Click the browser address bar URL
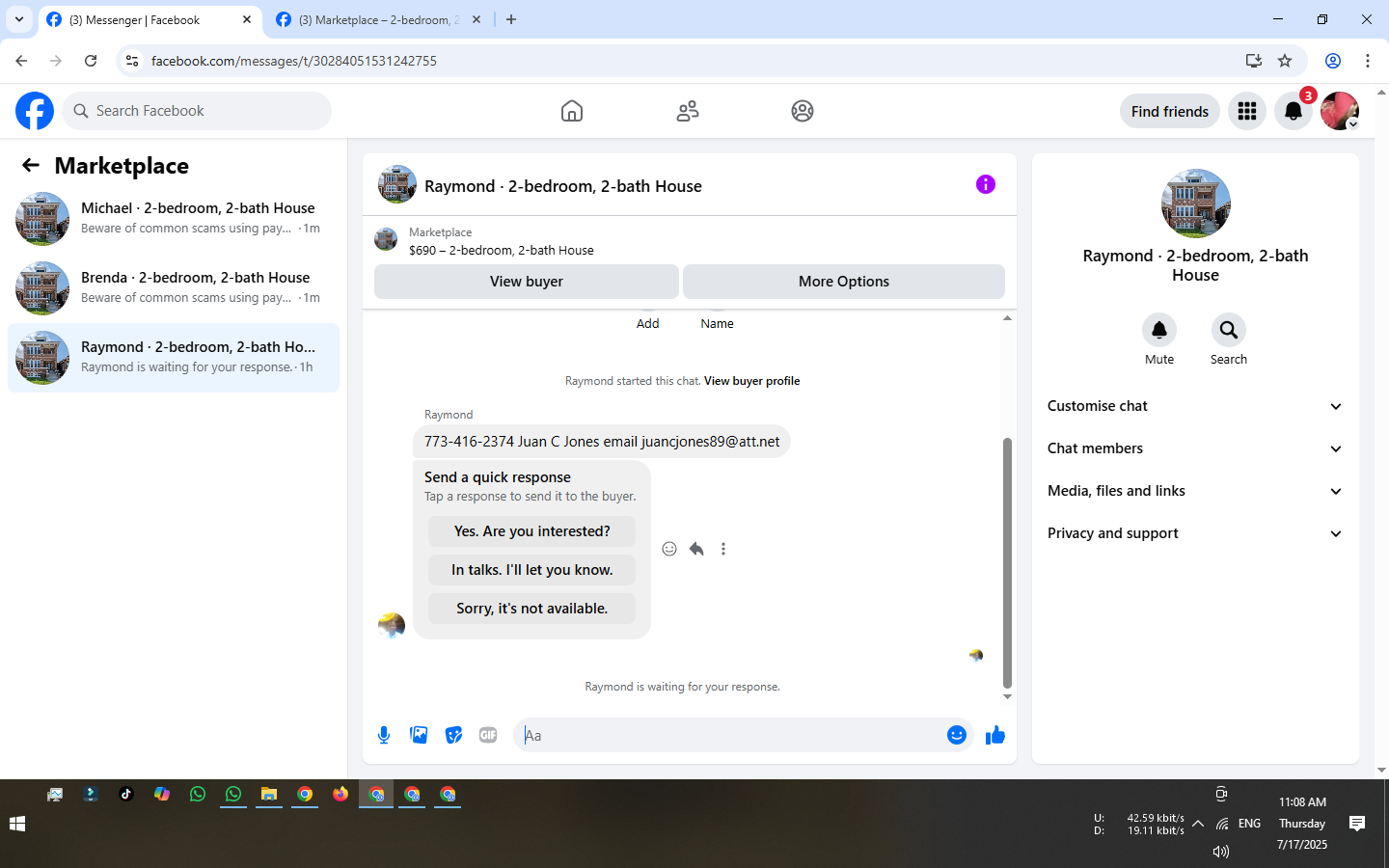The width and height of the screenshot is (1389, 868). click(294, 61)
